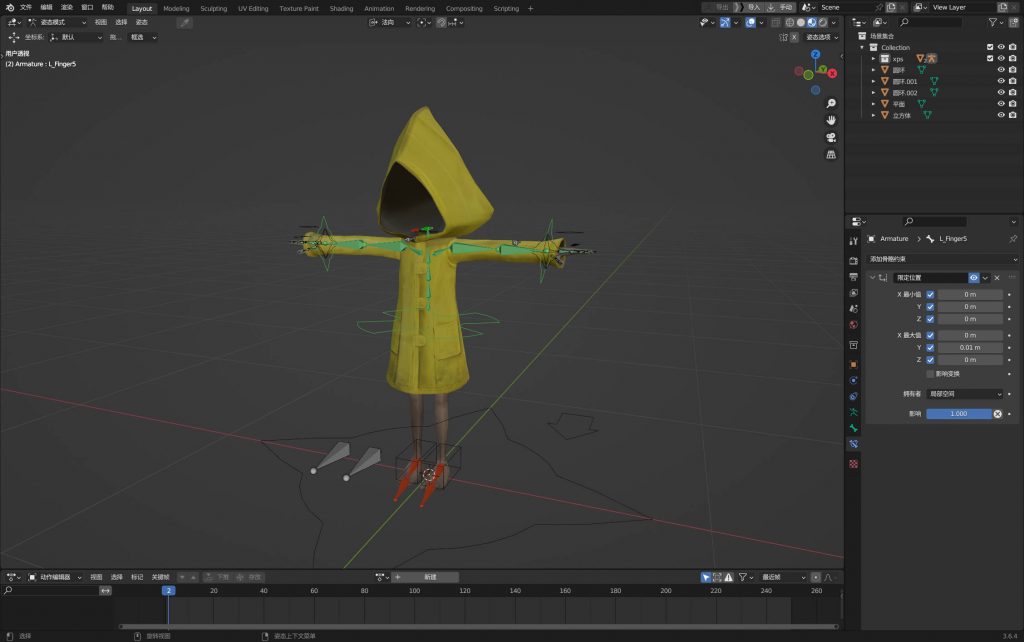Open the action editor mode dropdown
Screen dimensions: 1024x642
54,577
